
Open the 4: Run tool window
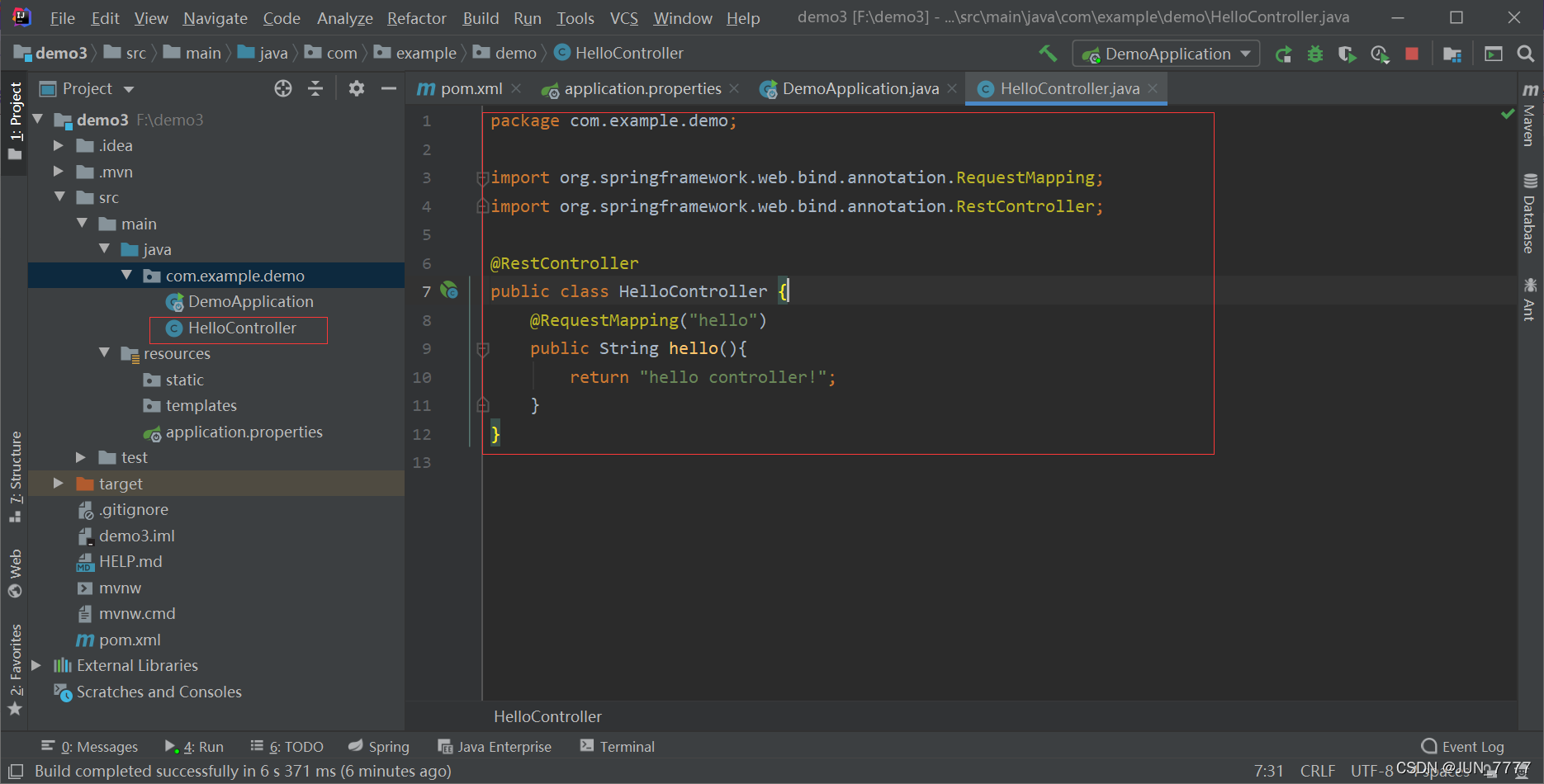pos(195,747)
